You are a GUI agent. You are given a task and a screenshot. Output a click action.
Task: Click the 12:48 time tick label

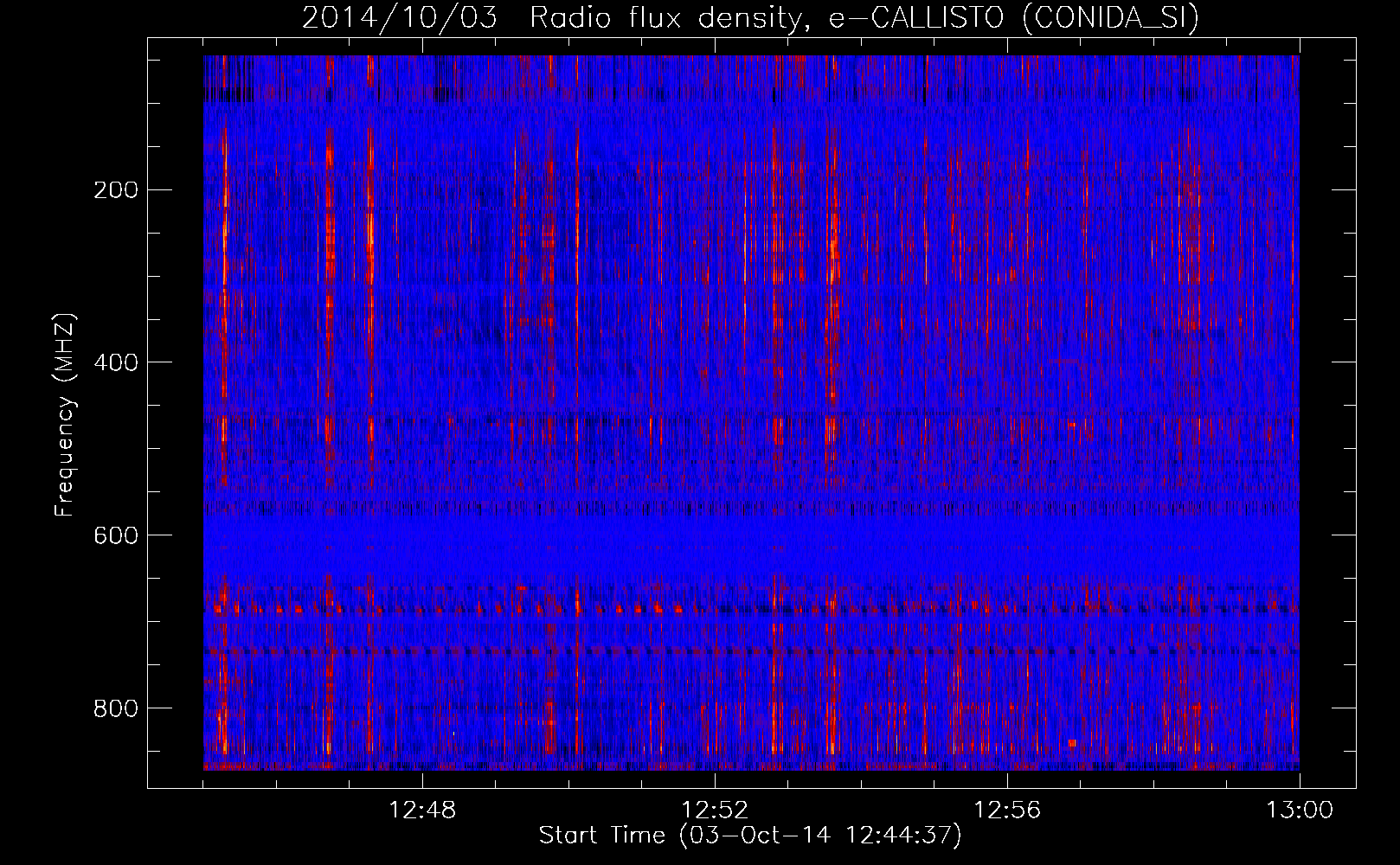[x=422, y=811]
